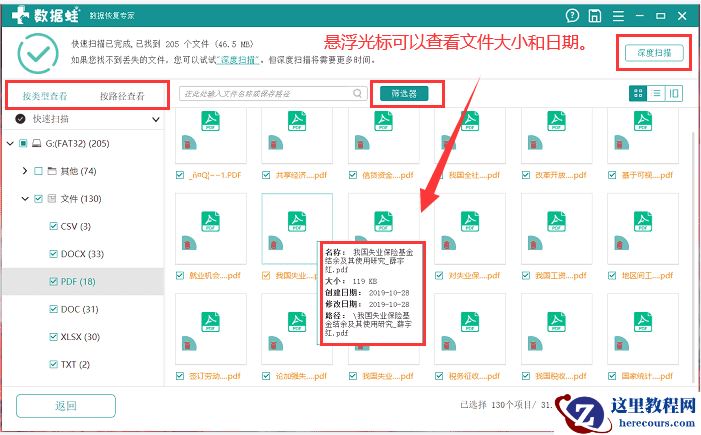Click the 深度扫描 button
701x435 pixels.
coord(654,53)
